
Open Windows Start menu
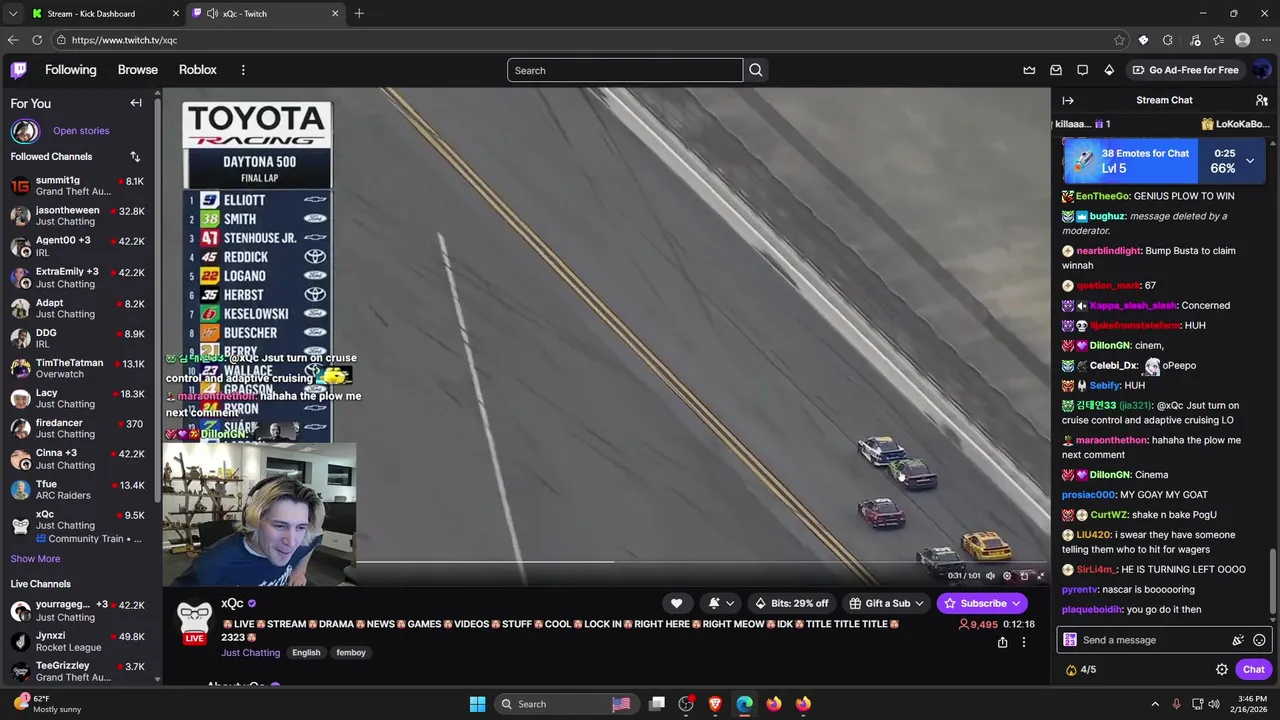pos(477,704)
